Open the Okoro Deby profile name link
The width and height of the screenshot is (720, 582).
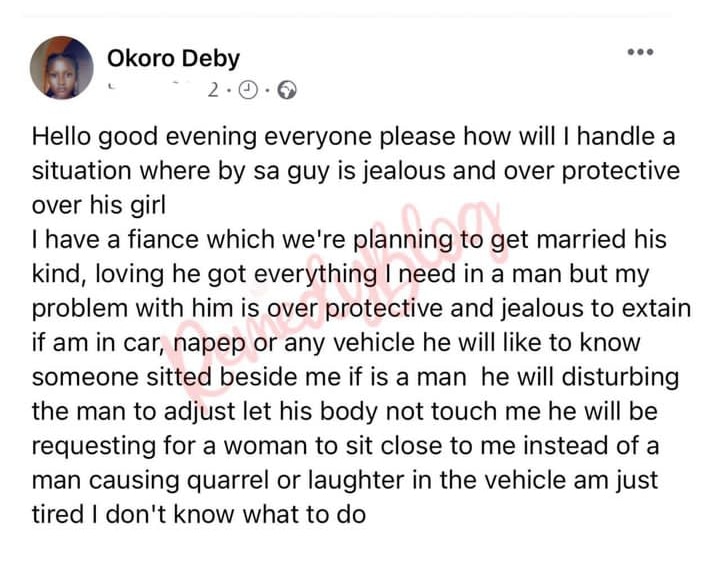point(174,59)
